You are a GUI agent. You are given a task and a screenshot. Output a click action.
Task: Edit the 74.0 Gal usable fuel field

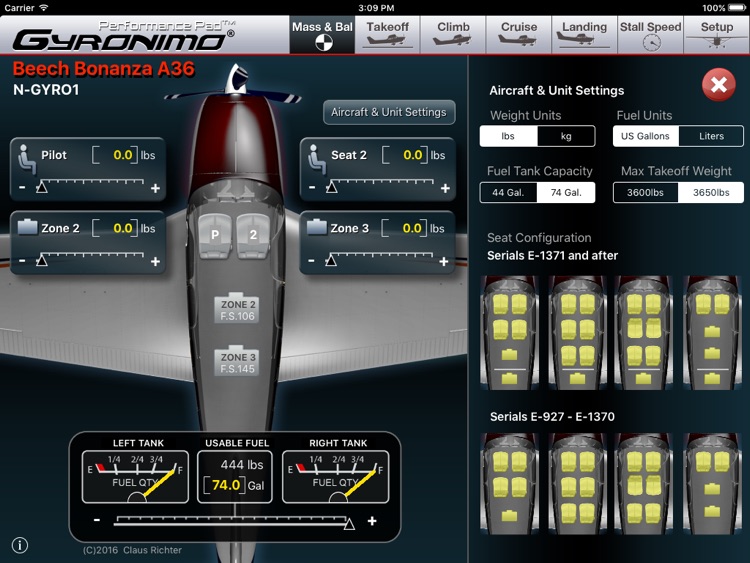(x=225, y=485)
